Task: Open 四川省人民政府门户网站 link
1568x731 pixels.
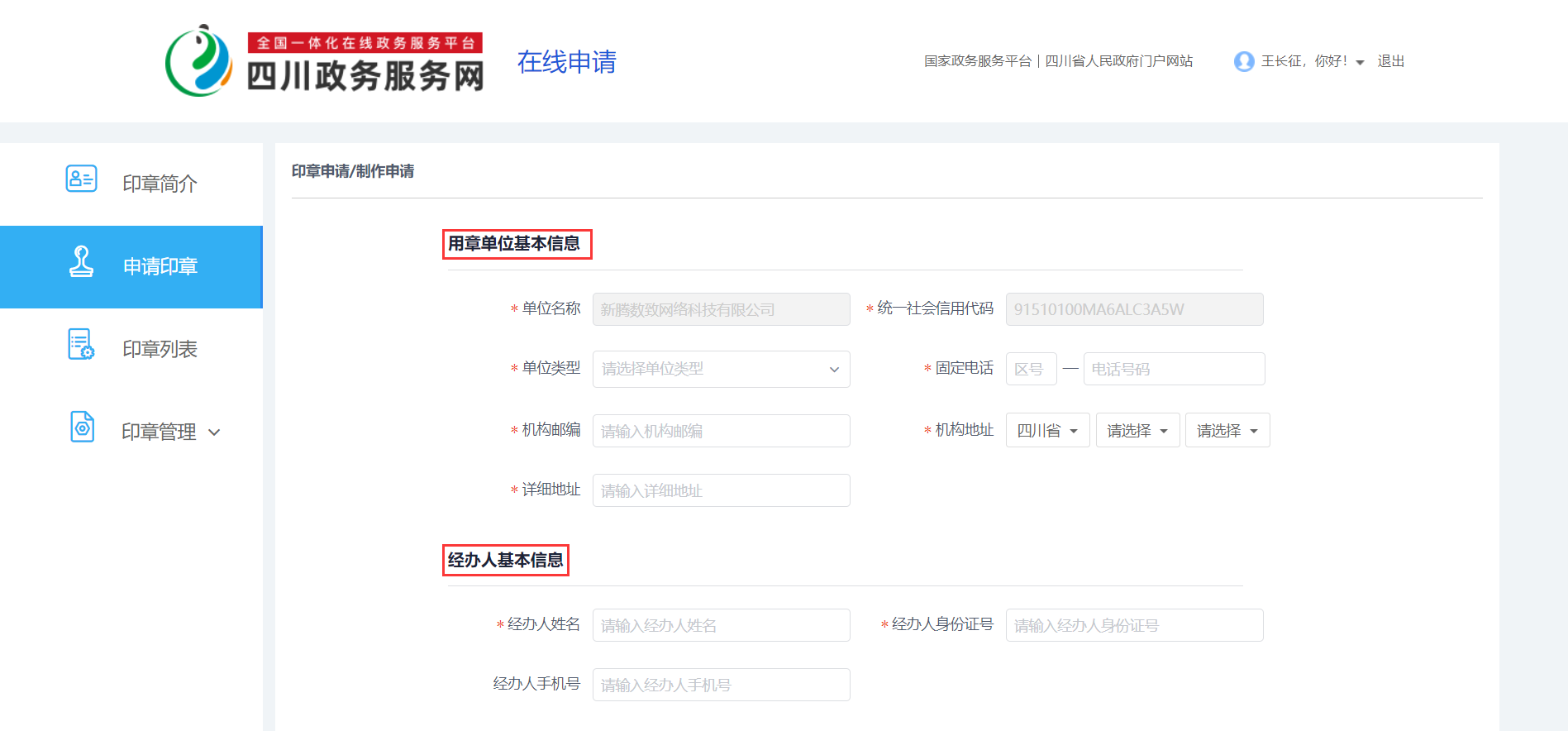Action: click(x=1119, y=61)
